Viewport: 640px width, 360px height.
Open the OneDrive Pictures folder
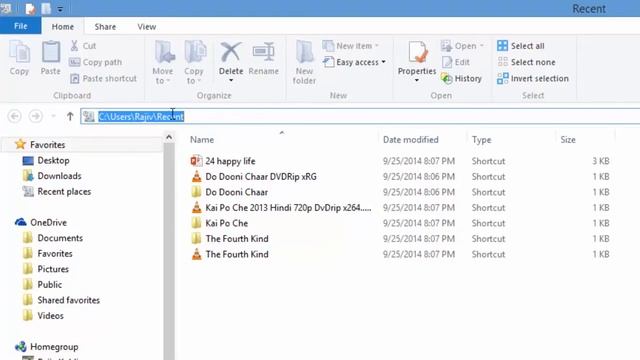point(46,269)
